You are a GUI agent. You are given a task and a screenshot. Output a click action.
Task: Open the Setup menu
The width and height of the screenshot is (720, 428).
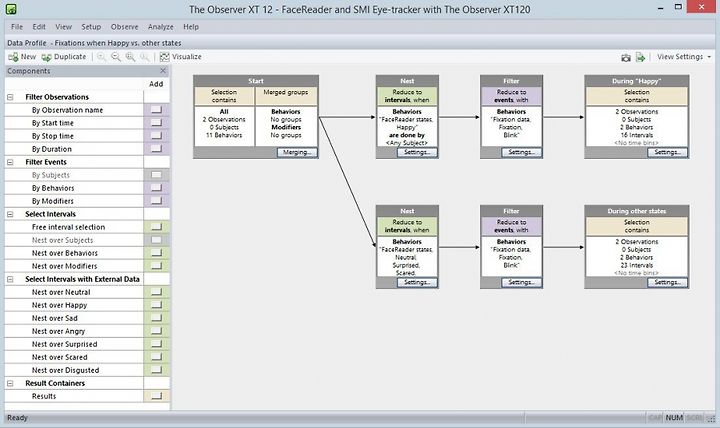91,27
